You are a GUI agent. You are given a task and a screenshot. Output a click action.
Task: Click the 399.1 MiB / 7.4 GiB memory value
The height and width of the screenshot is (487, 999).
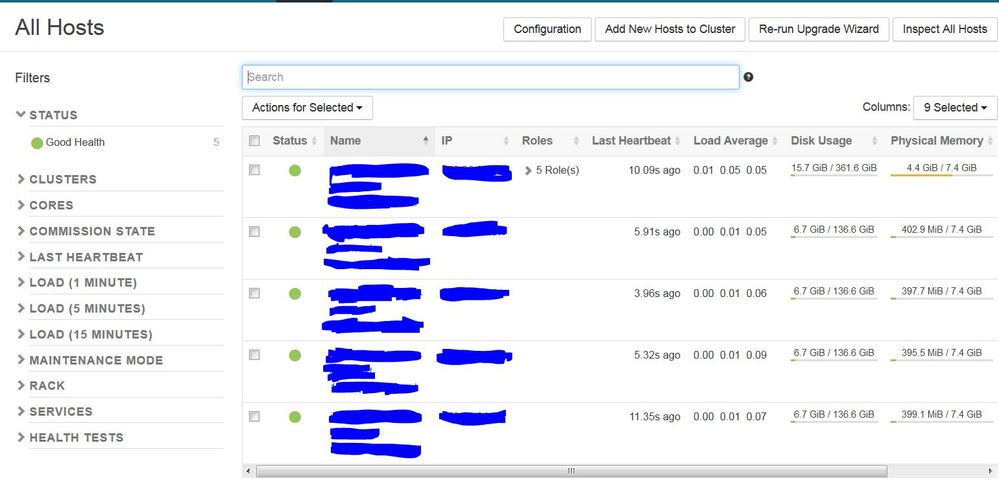point(942,414)
